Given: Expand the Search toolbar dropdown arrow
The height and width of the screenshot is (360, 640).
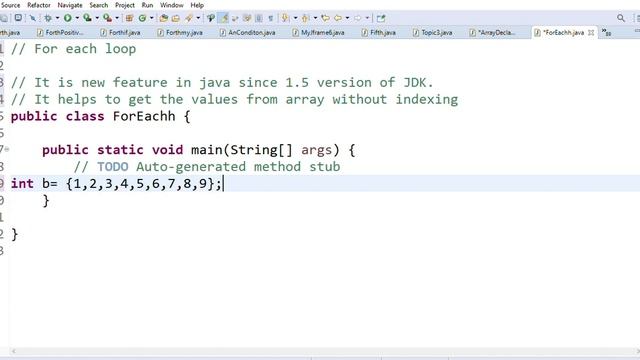Looking at the screenshot, I should coord(198,18).
